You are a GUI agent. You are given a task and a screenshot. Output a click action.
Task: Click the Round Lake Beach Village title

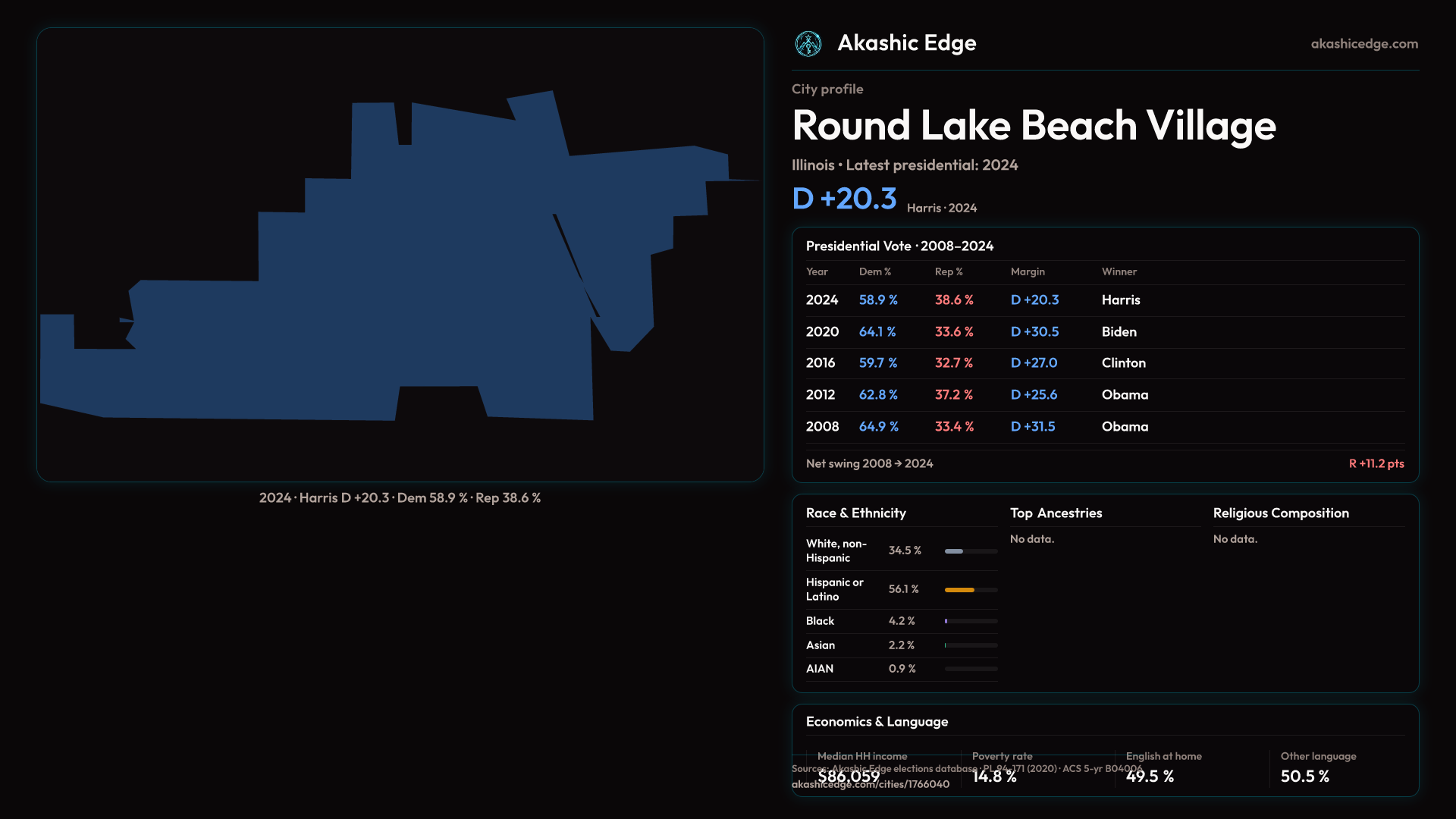click(x=1034, y=126)
